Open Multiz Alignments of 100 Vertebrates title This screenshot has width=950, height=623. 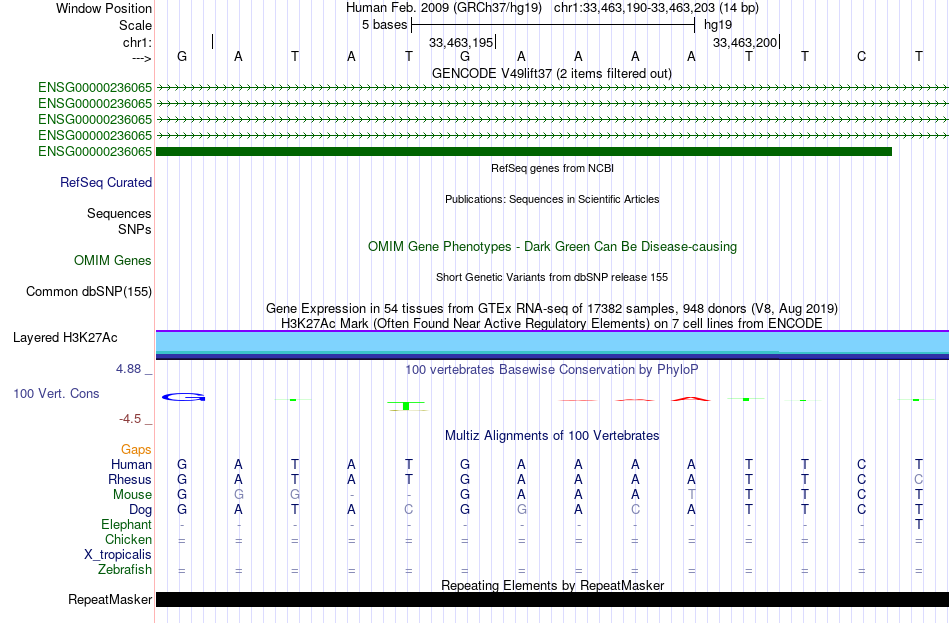point(552,436)
